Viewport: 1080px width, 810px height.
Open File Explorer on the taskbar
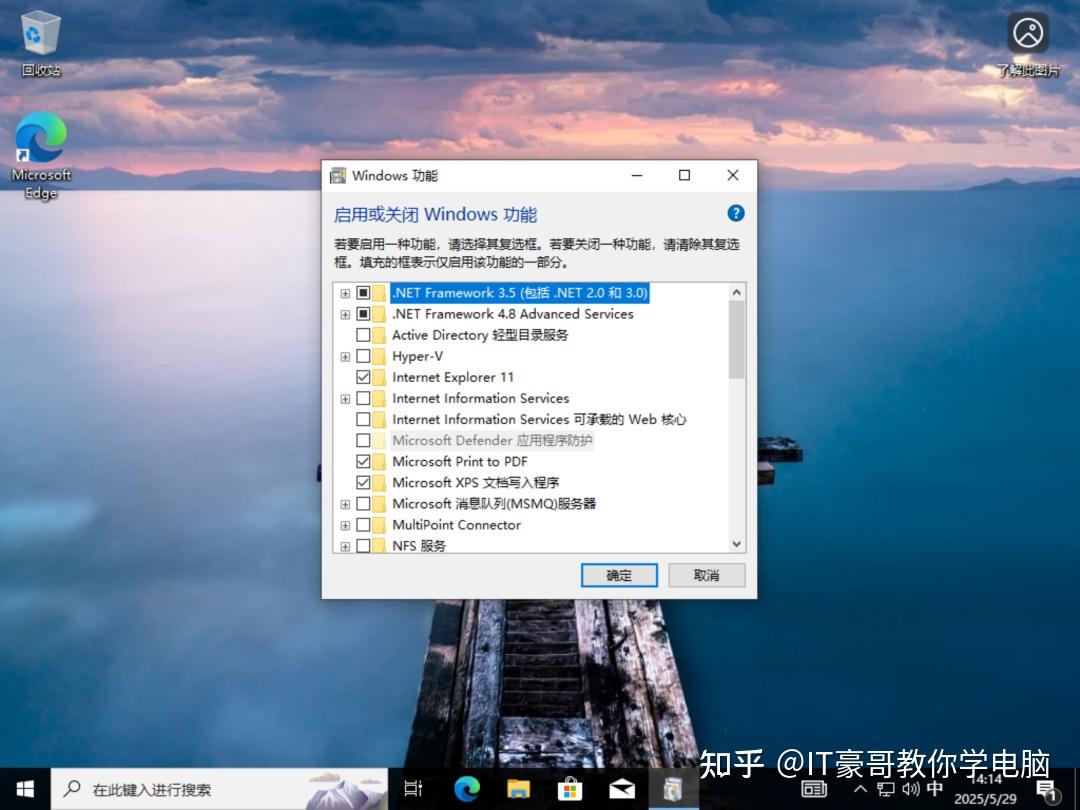(x=517, y=789)
